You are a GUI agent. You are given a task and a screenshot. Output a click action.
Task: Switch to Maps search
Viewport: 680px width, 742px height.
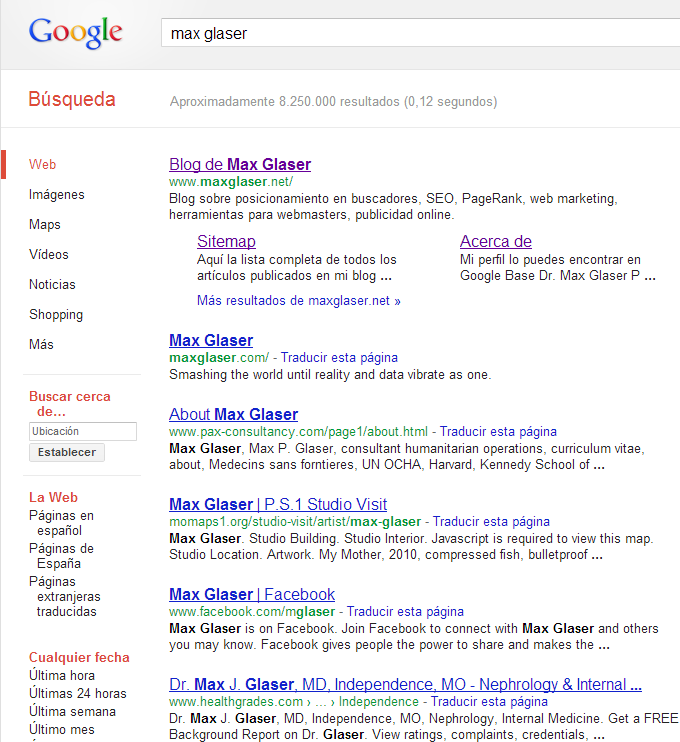point(45,224)
